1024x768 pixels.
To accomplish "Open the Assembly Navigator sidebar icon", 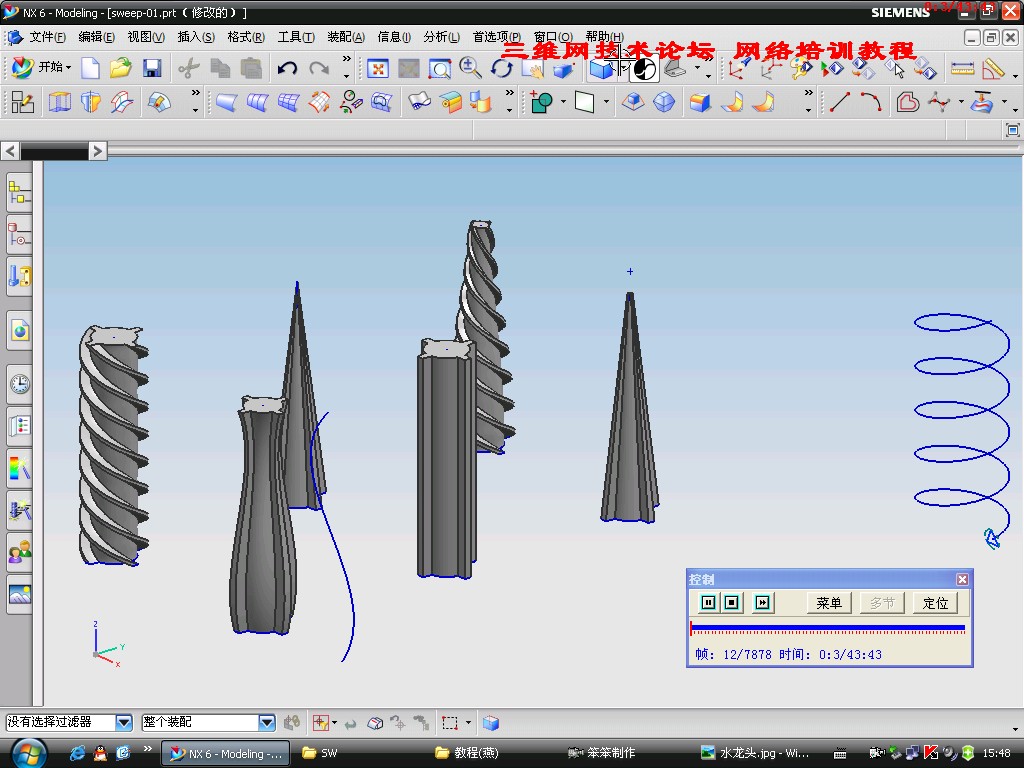I will [x=19, y=193].
